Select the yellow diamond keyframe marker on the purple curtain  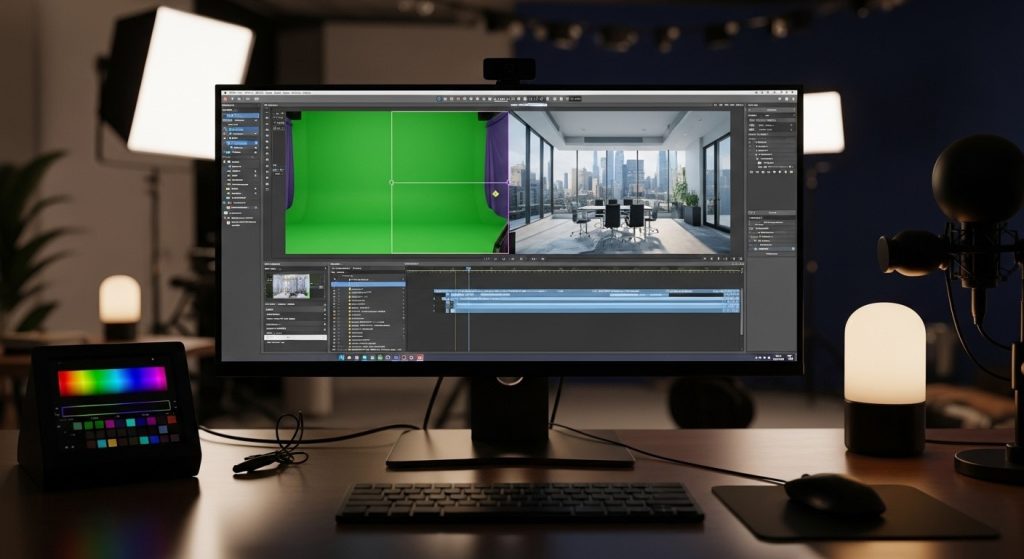click(x=496, y=194)
